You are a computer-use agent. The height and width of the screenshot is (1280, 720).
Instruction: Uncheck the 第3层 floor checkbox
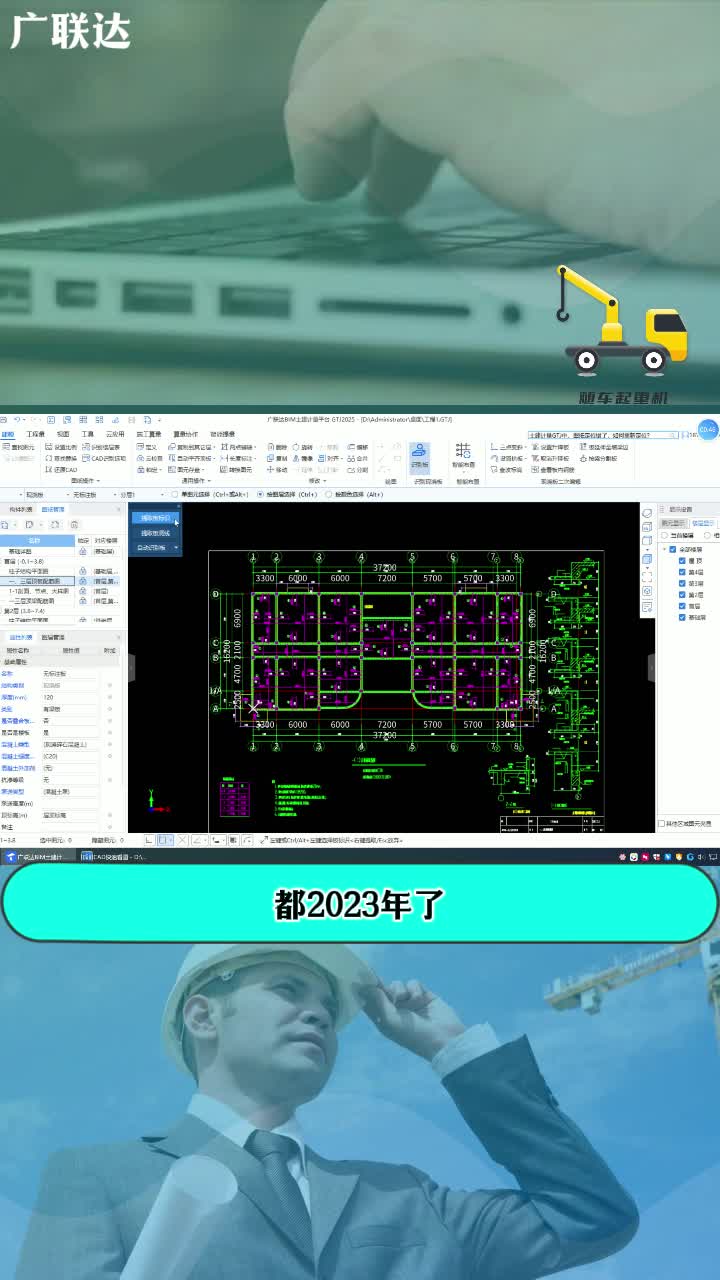682,583
